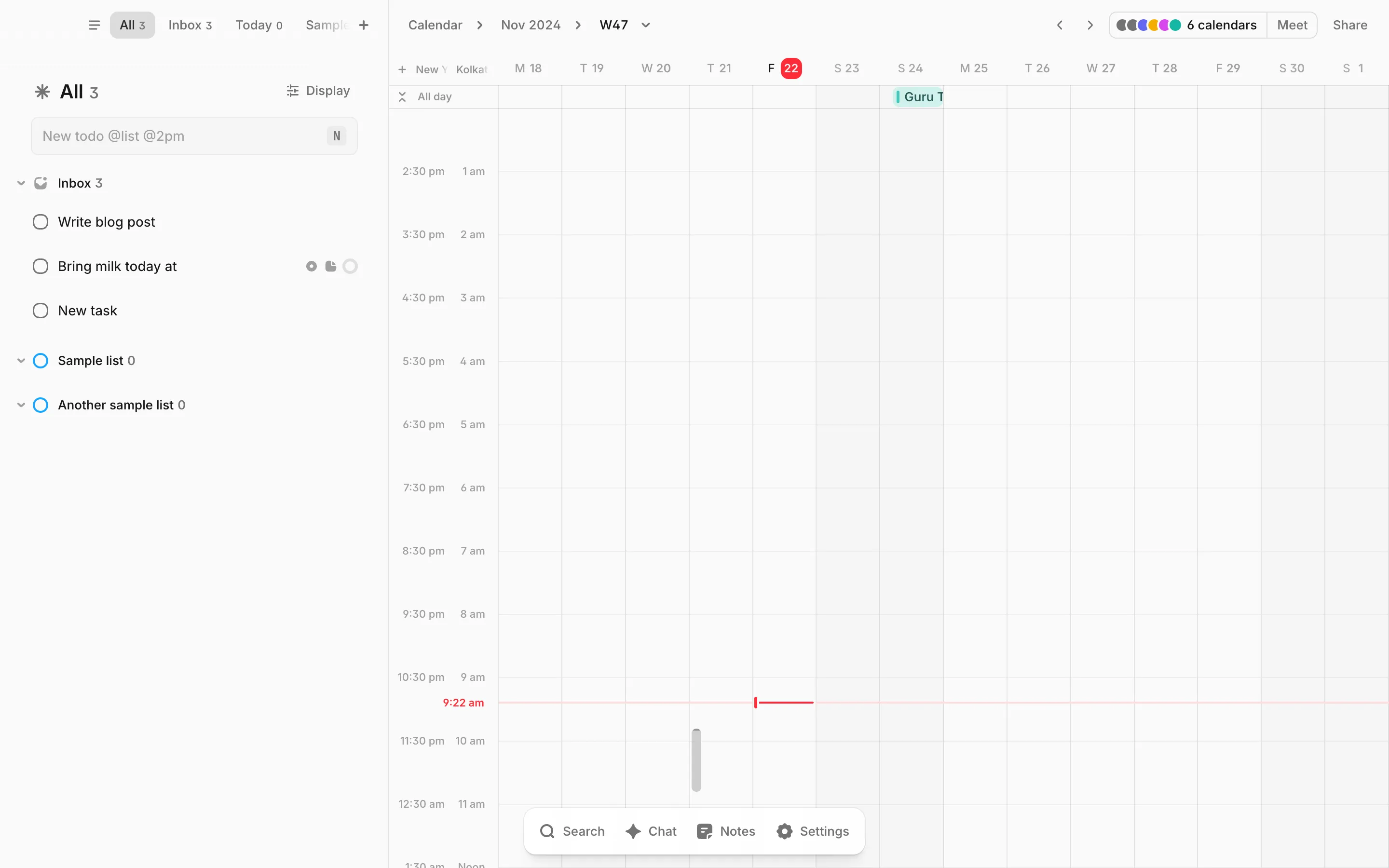1389x868 pixels.
Task: Select Friday 22 day header
Action: coord(785,68)
